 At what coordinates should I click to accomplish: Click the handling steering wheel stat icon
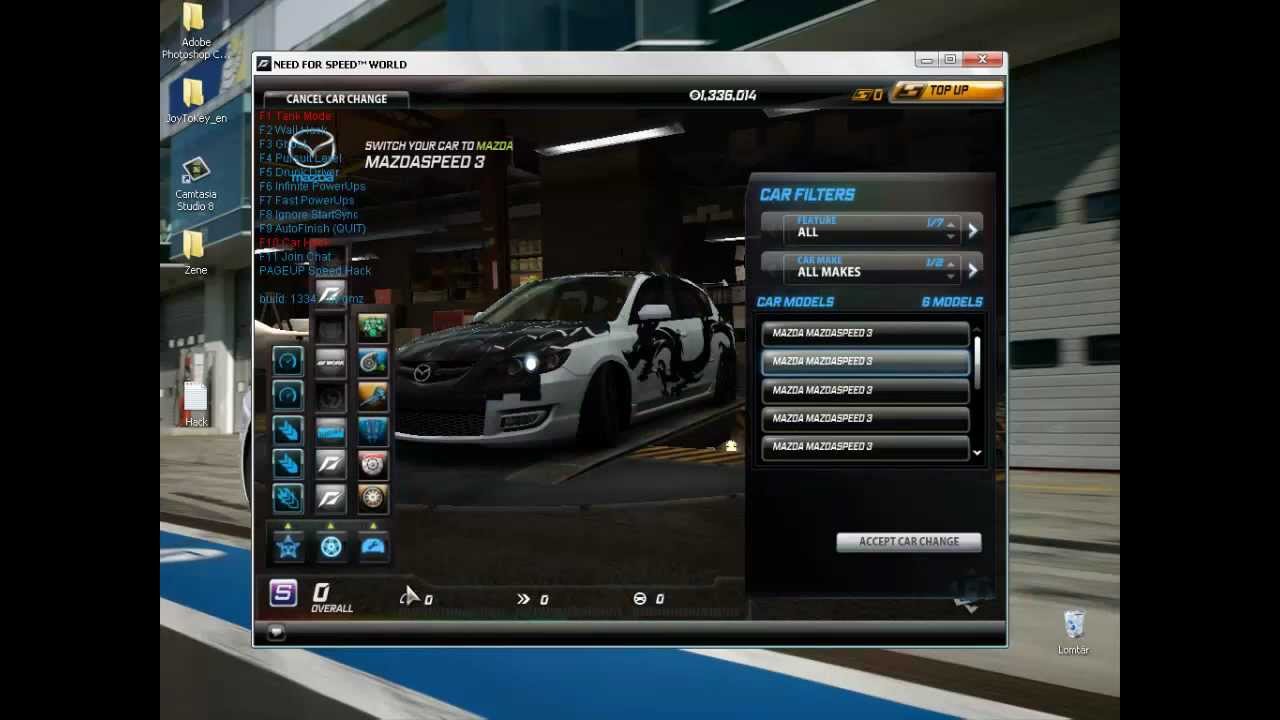pos(640,599)
